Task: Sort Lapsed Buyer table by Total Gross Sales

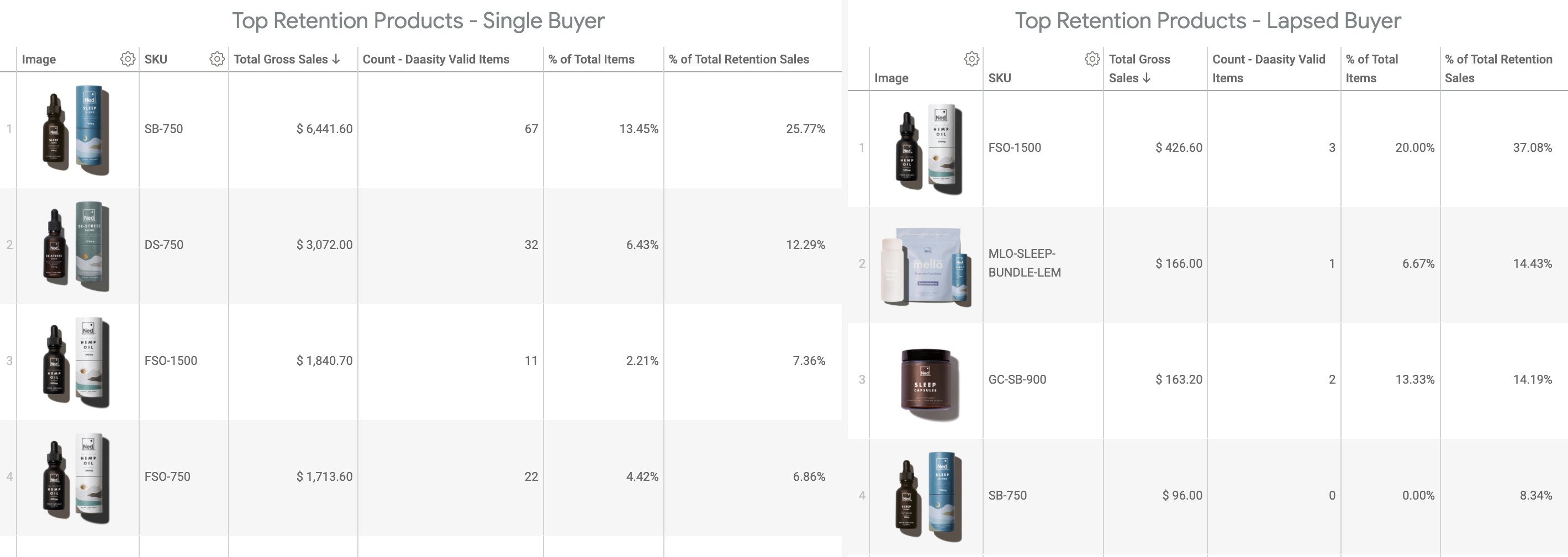Action: 1139,68
